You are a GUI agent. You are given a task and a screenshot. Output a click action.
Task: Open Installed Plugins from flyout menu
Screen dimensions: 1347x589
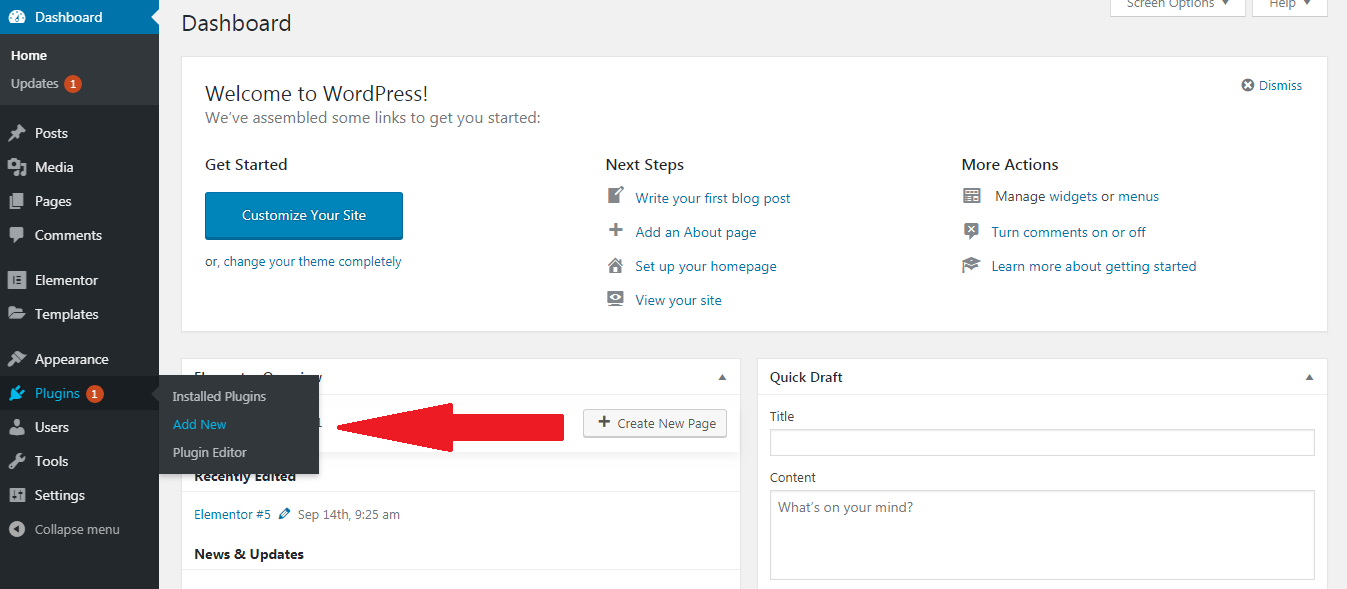[x=219, y=396]
